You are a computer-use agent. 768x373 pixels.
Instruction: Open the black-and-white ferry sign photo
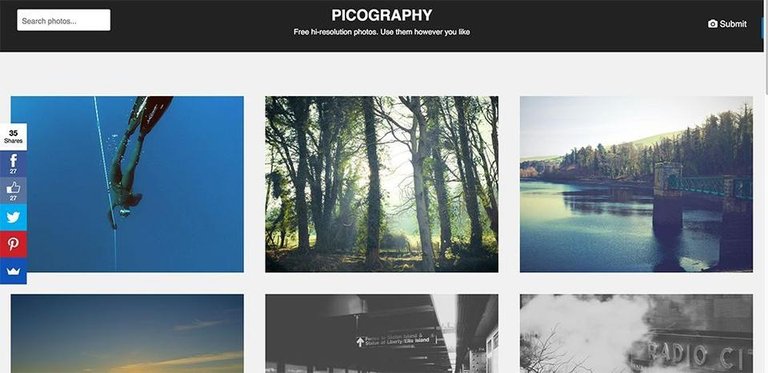(382, 333)
